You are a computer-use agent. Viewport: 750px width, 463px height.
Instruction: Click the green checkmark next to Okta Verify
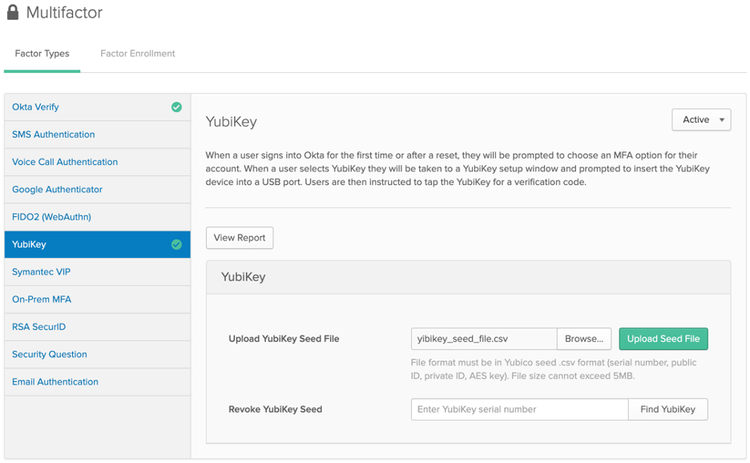point(176,107)
